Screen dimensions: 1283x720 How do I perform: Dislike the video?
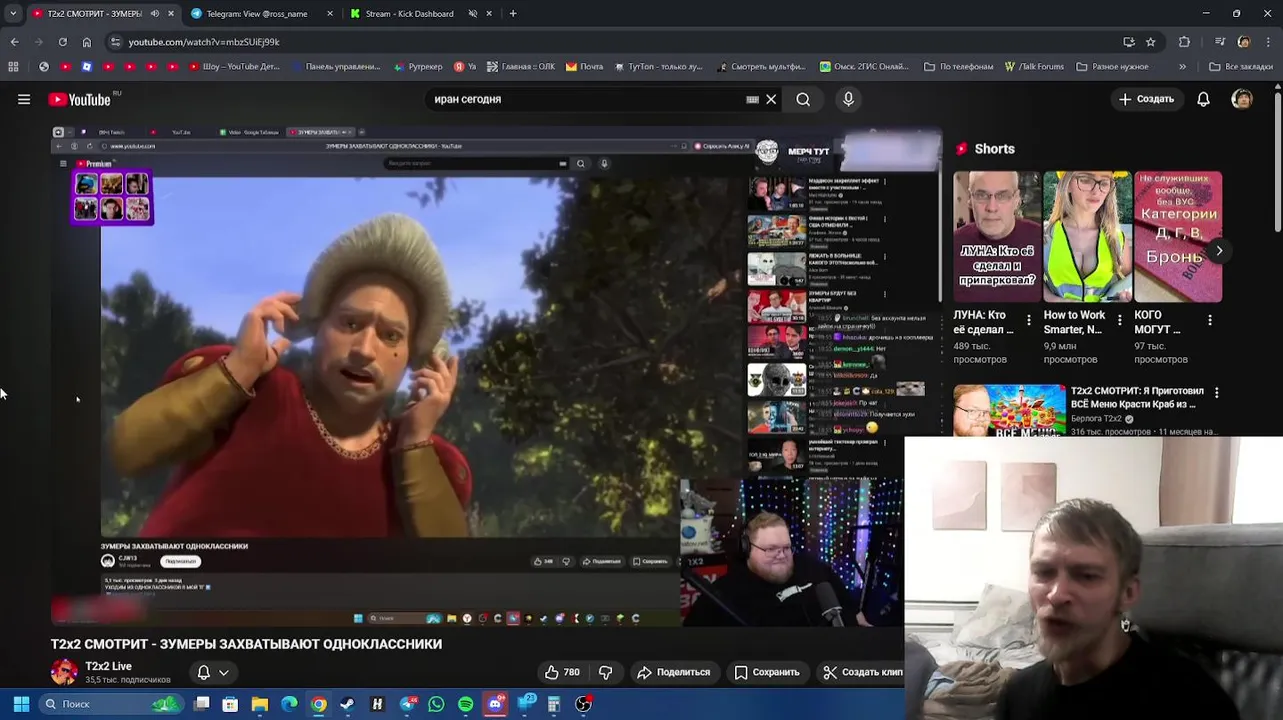coord(605,672)
